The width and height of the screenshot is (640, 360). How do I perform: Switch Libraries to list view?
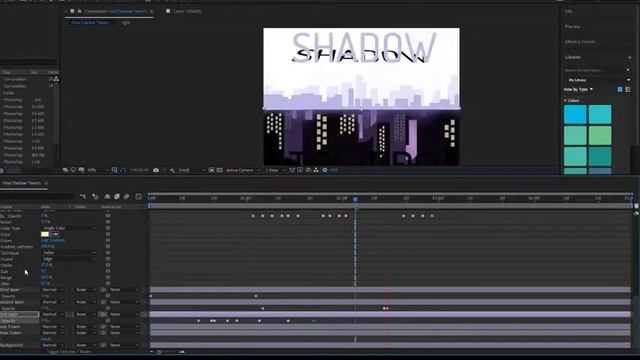point(628,89)
